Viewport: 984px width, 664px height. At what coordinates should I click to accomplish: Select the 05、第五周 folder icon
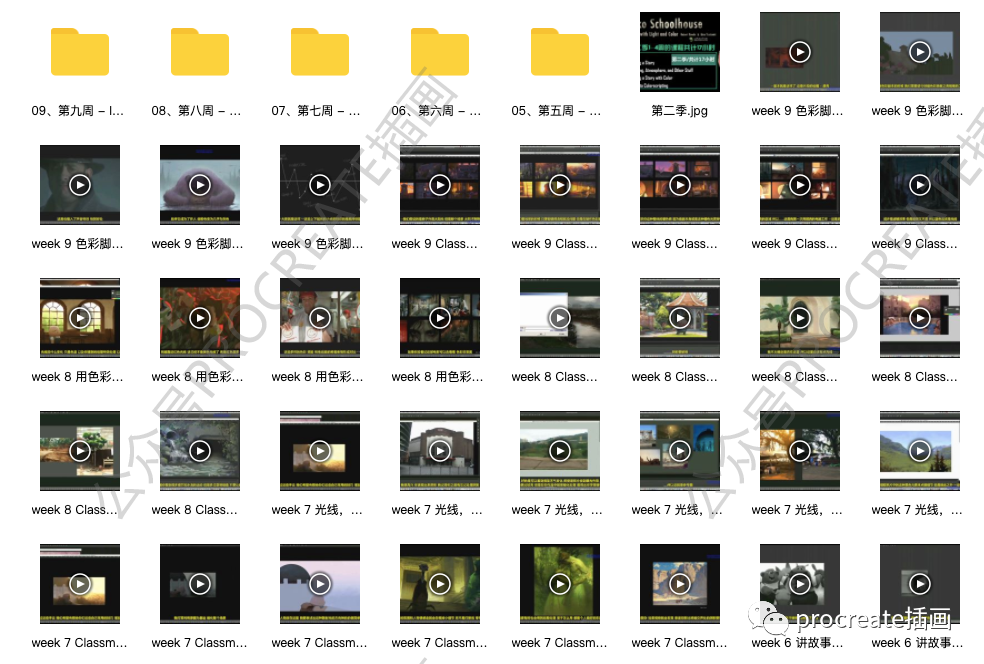[x=560, y=52]
